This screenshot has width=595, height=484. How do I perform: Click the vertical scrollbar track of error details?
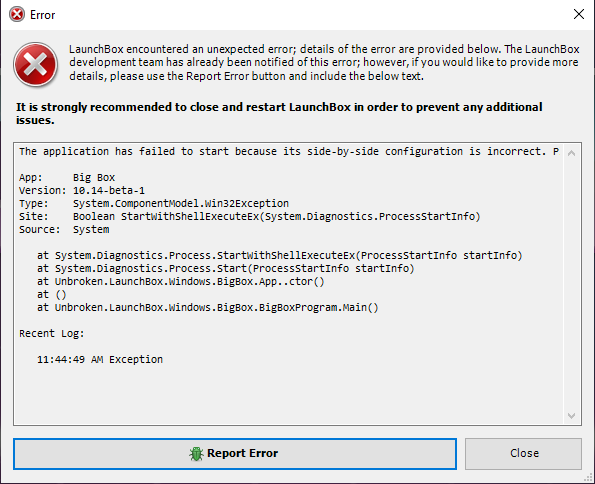pos(571,285)
